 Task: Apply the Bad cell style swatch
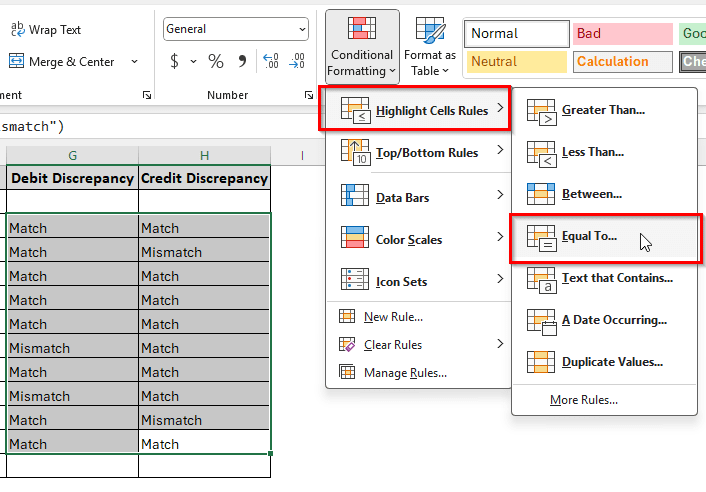(x=621, y=34)
